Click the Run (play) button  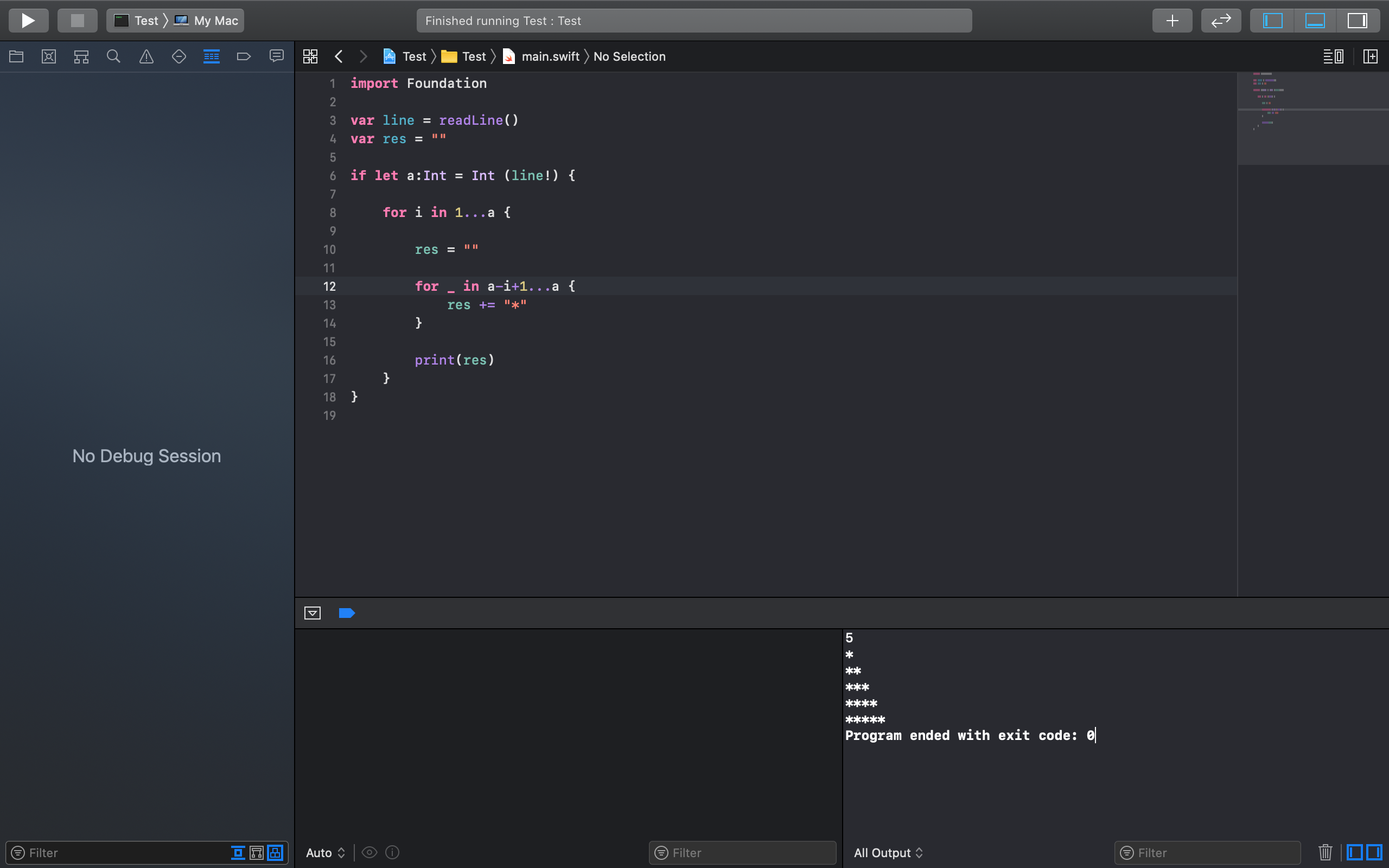click(x=28, y=21)
